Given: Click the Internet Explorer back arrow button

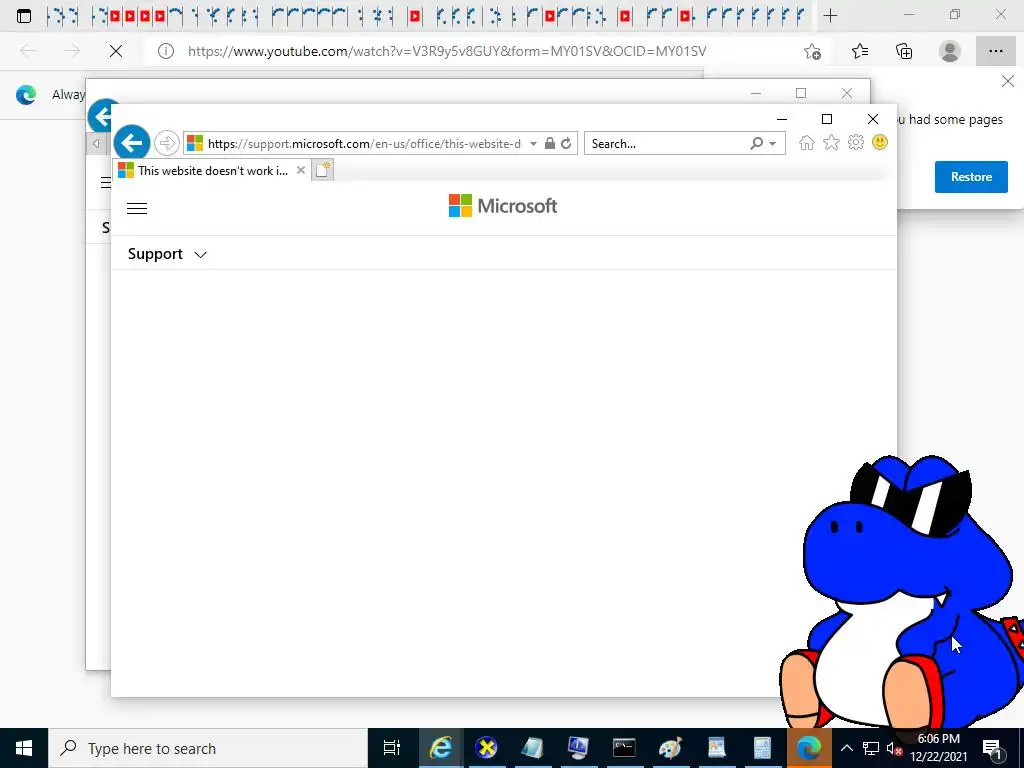Looking at the screenshot, I should pos(132,142).
